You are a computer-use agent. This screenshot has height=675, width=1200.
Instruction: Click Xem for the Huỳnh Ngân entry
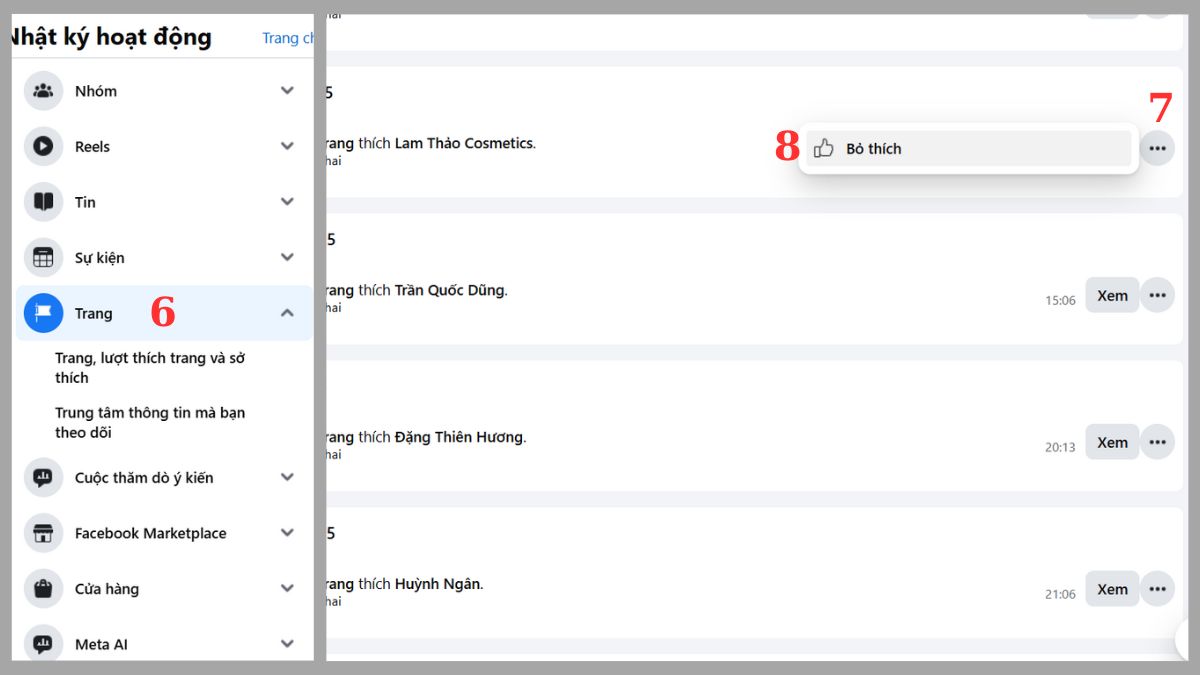tap(1112, 589)
